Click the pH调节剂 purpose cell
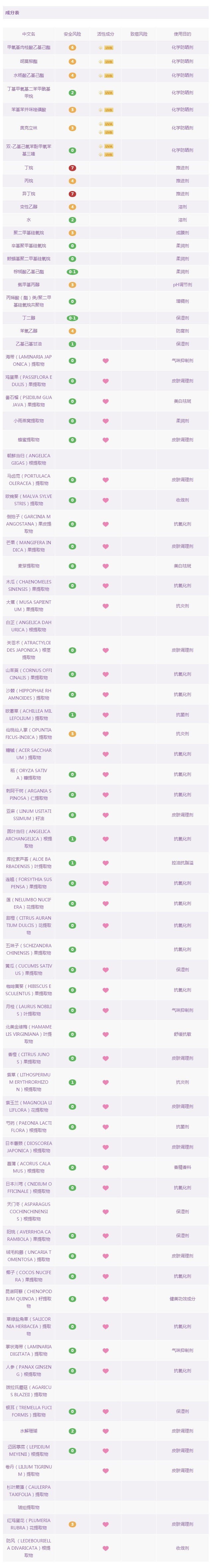Image resolution: width=212 pixels, height=1568 pixels. pyautogui.click(x=182, y=284)
